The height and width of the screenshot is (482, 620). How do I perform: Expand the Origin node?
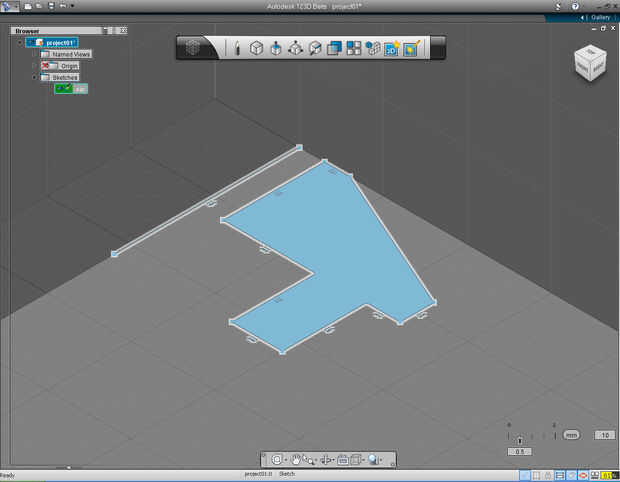pos(34,66)
